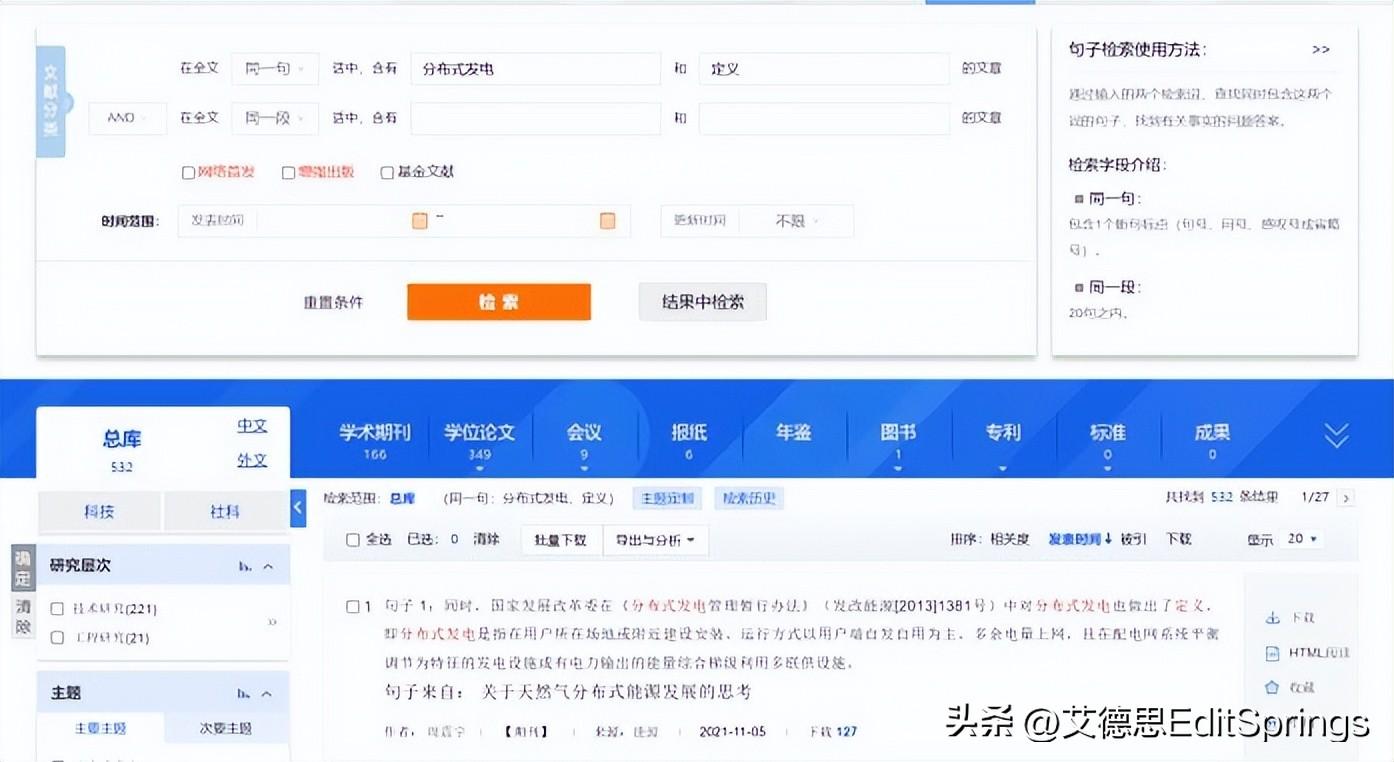Switch to the 图书 tab
The height and width of the screenshot is (762, 1394).
click(898, 440)
